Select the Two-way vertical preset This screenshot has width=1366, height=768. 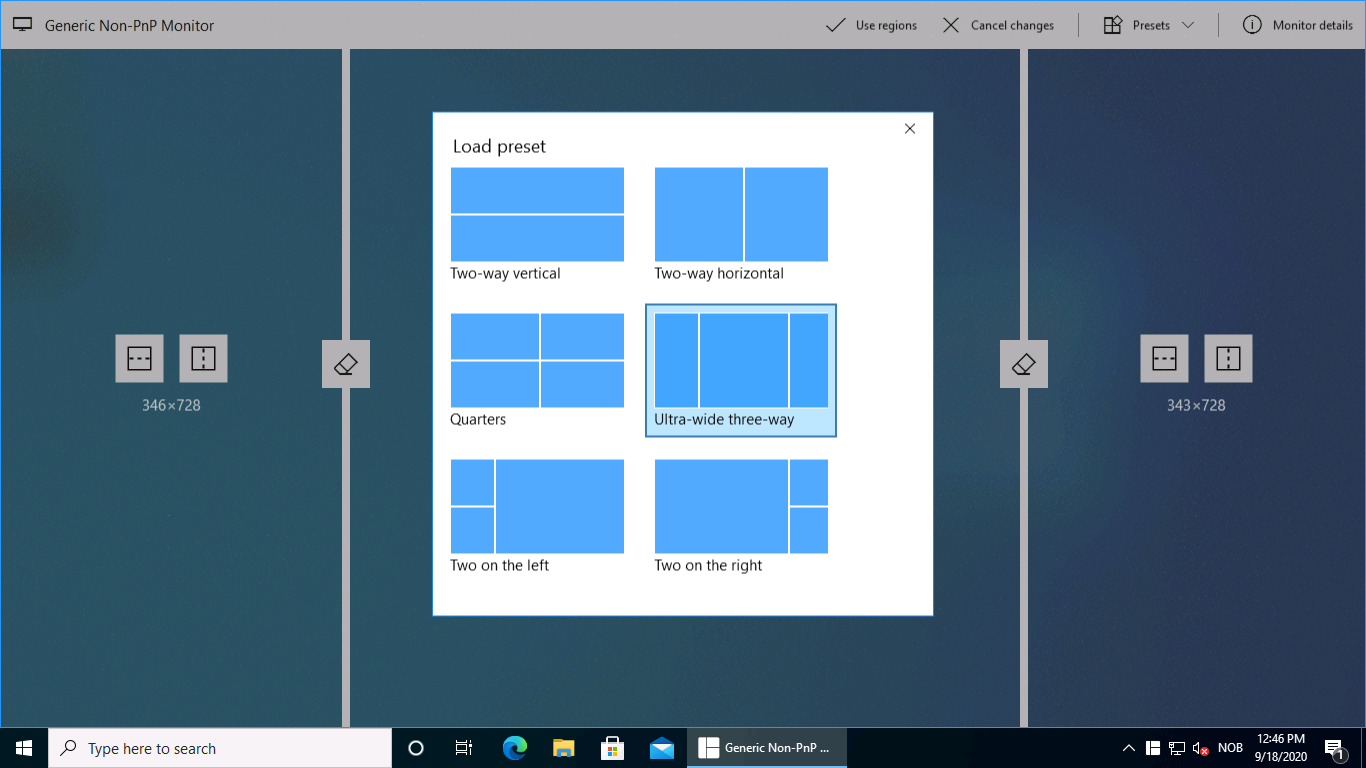coord(537,214)
